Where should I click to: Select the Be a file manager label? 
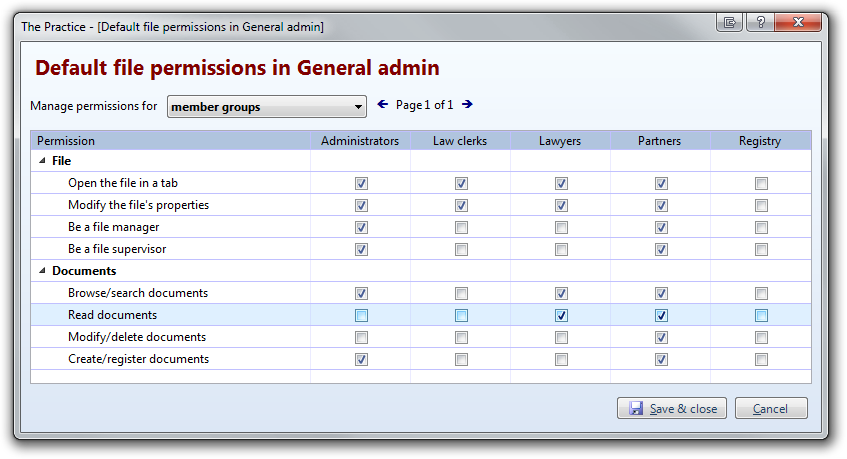pyautogui.click(x=113, y=227)
